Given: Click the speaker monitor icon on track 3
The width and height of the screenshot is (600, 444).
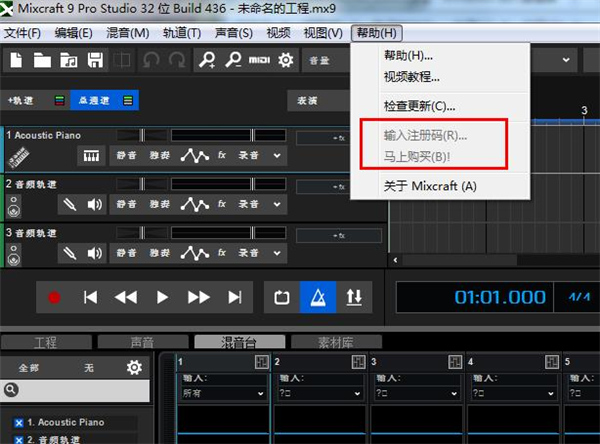Looking at the screenshot, I should click(x=95, y=253).
